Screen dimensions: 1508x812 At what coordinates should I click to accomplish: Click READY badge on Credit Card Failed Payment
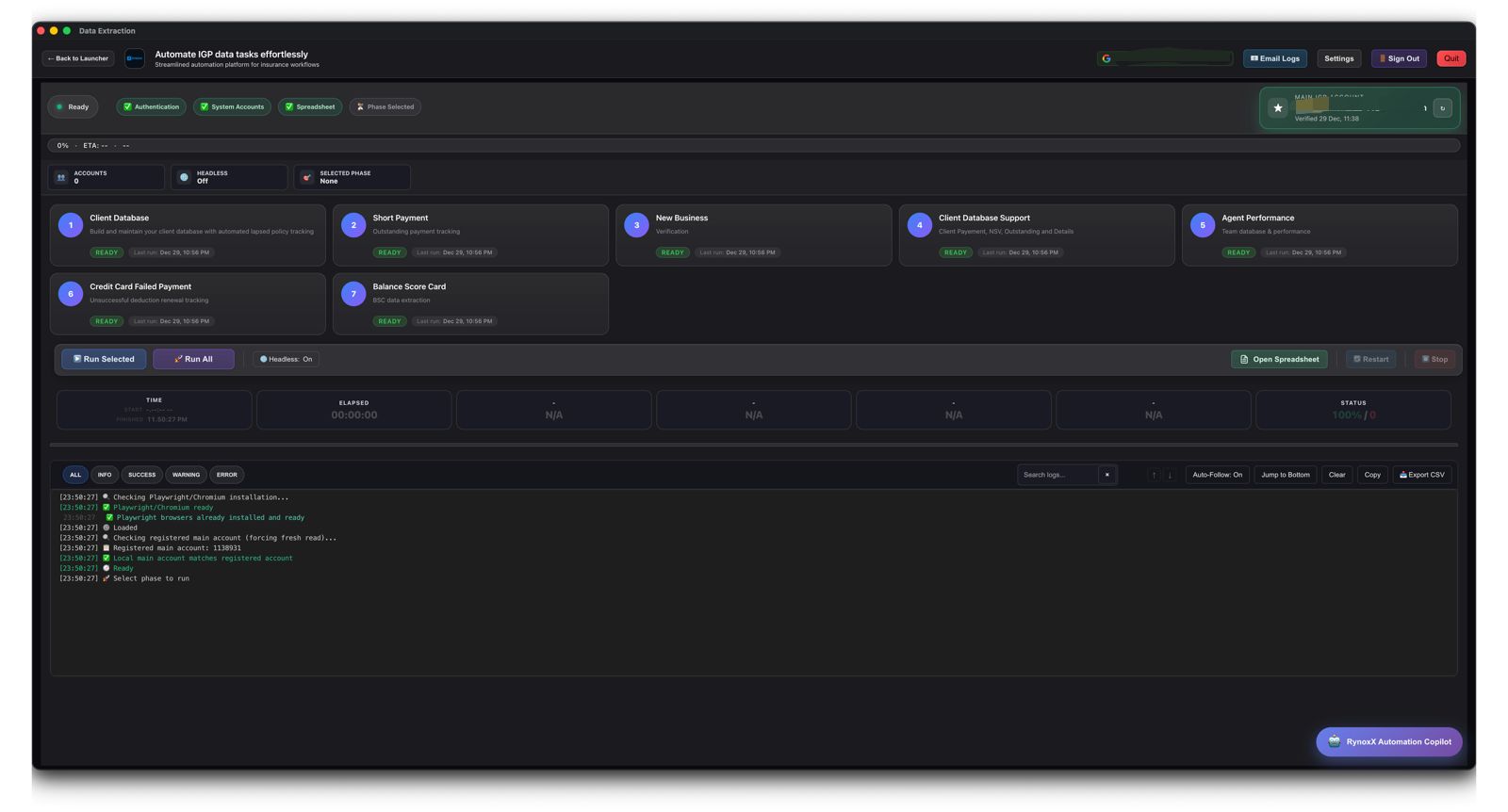107,321
